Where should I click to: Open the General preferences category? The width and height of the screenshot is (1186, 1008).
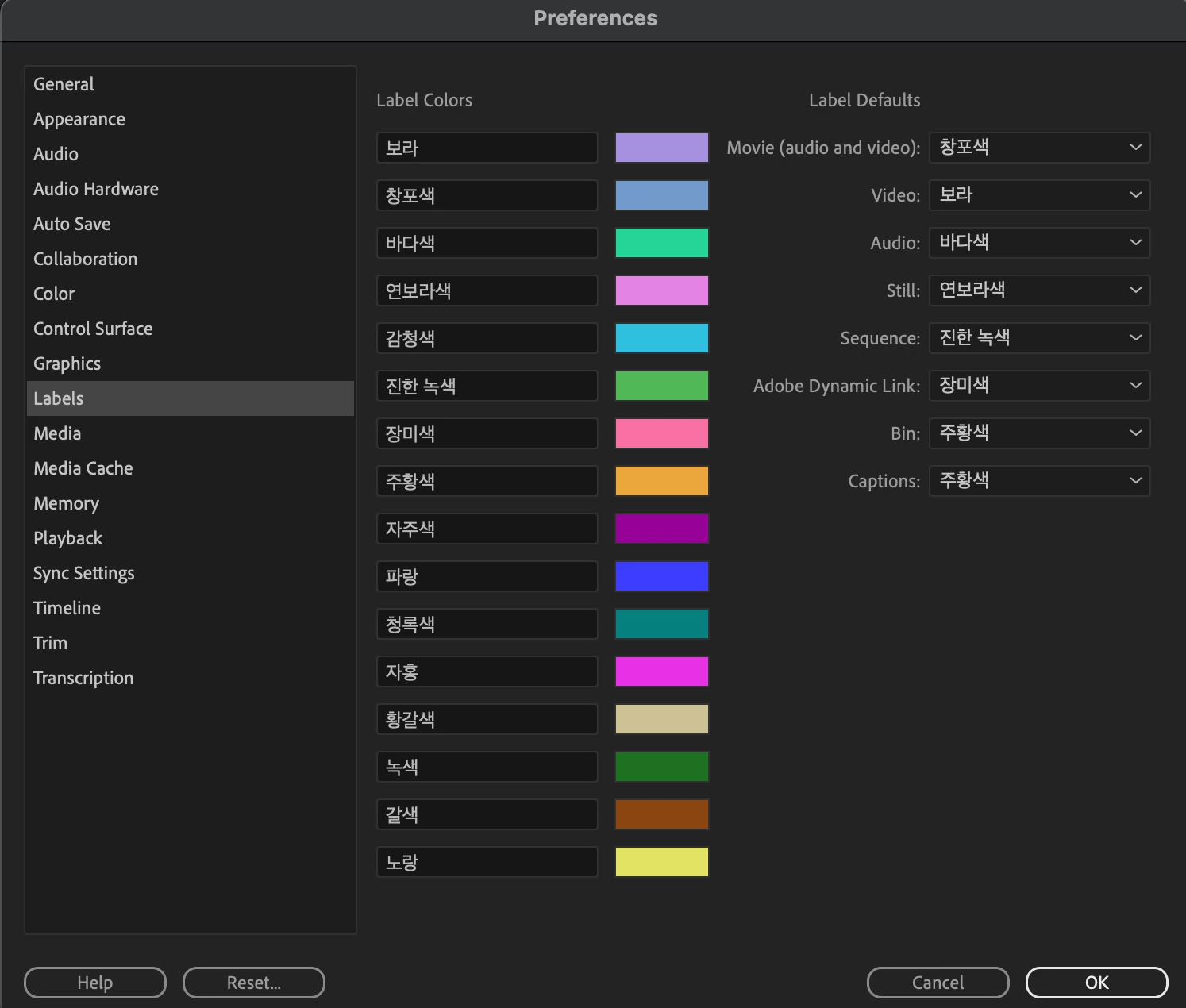pyautogui.click(x=190, y=84)
